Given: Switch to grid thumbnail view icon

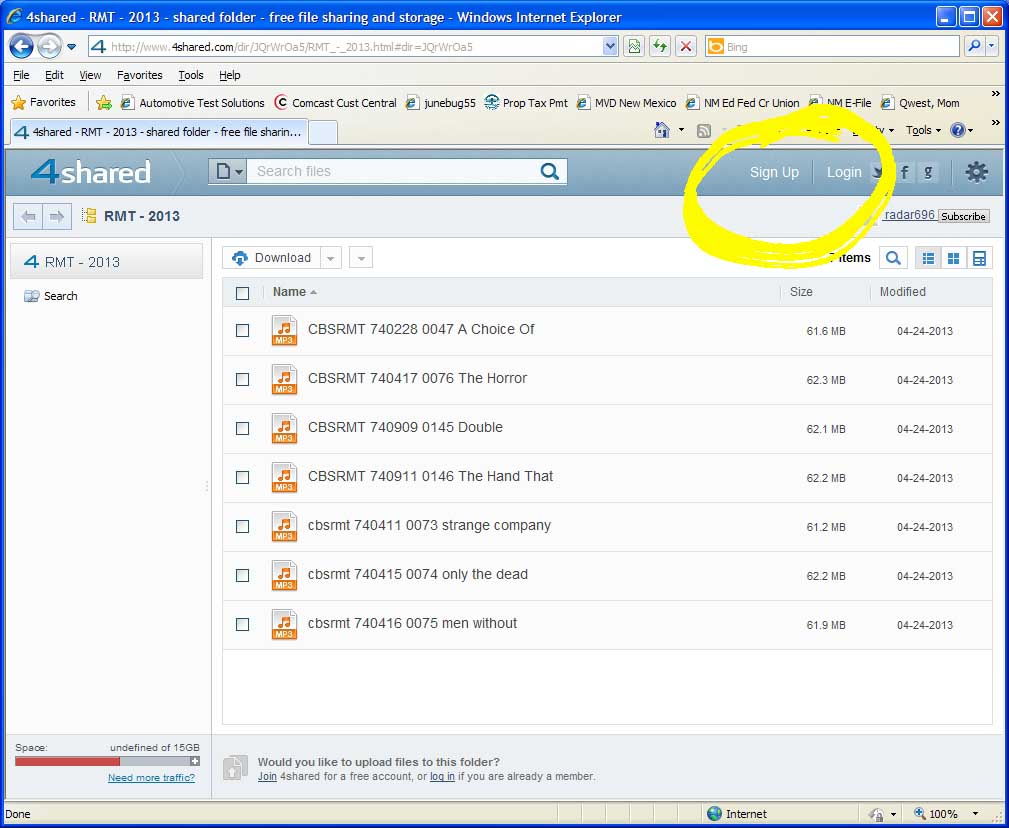Looking at the screenshot, I should pos(954,258).
